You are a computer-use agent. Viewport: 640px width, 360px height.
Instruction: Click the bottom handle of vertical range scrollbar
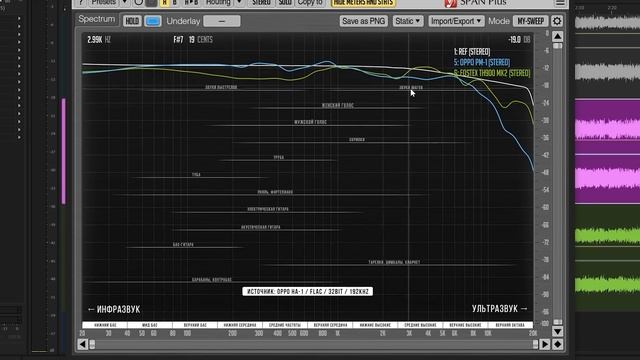tap(558, 322)
